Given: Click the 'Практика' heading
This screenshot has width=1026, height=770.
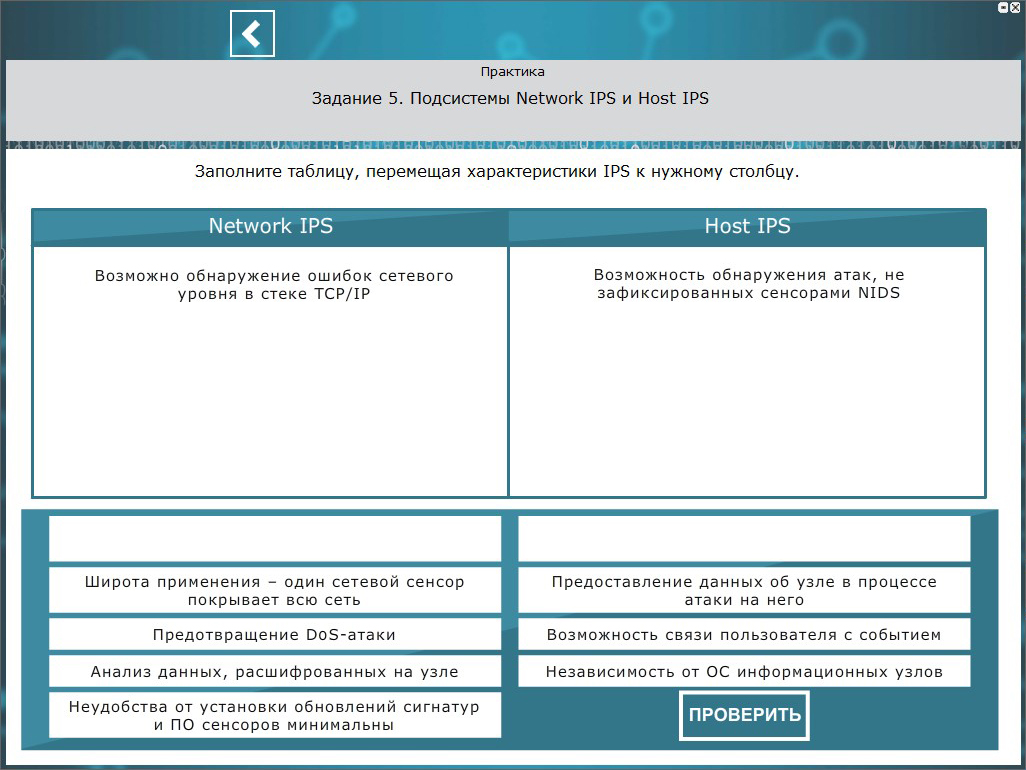Looking at the screenshot, I should tap(512, 72).
